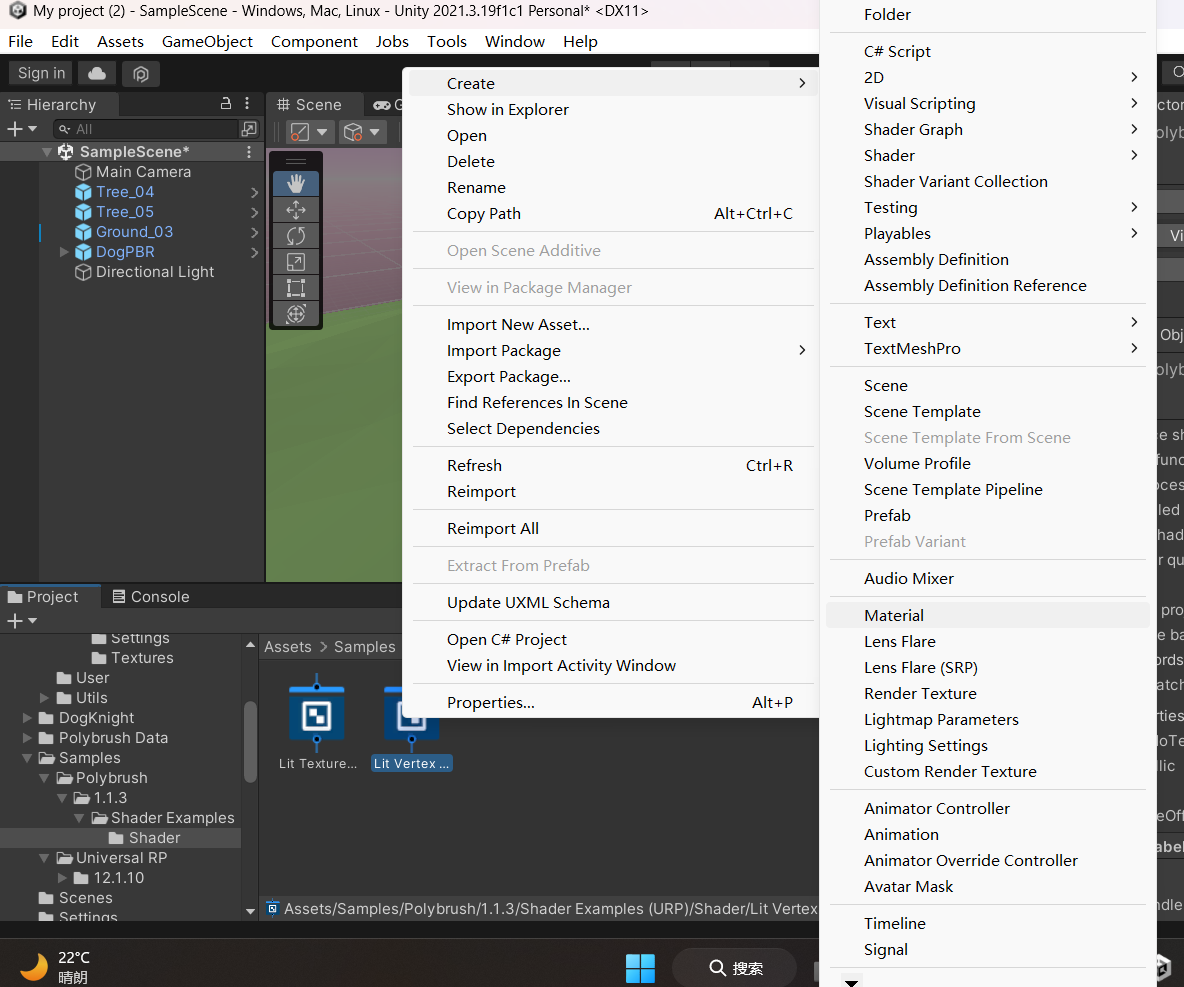The width and height of the screenshot is (1184, 987).
Task: Switch to the Console tab
Action: pyautogui.click(x=151, y=597)
